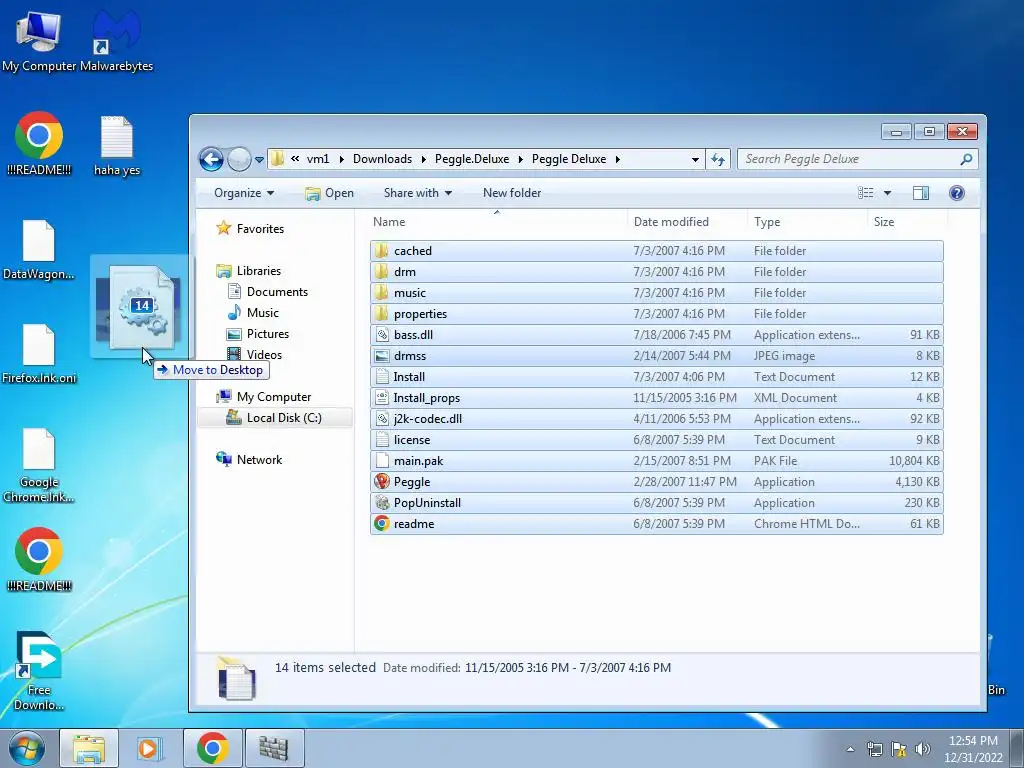This screenshot has width=1024, height=768.
Task: Expand the view options dropdown arrow
Action: point(887,193)
